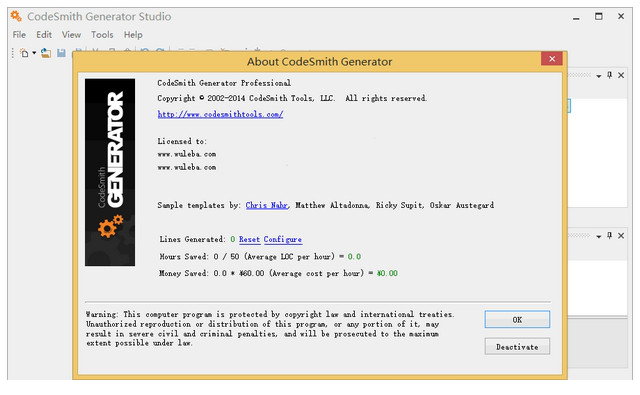The width and height of the screenshot is (640, 395).
Task: Open the Tools menu
Action: coord(102,35)
